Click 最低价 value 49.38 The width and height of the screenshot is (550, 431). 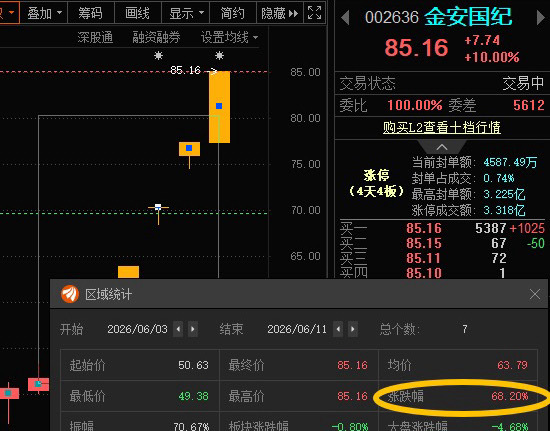tap(193, 396)
